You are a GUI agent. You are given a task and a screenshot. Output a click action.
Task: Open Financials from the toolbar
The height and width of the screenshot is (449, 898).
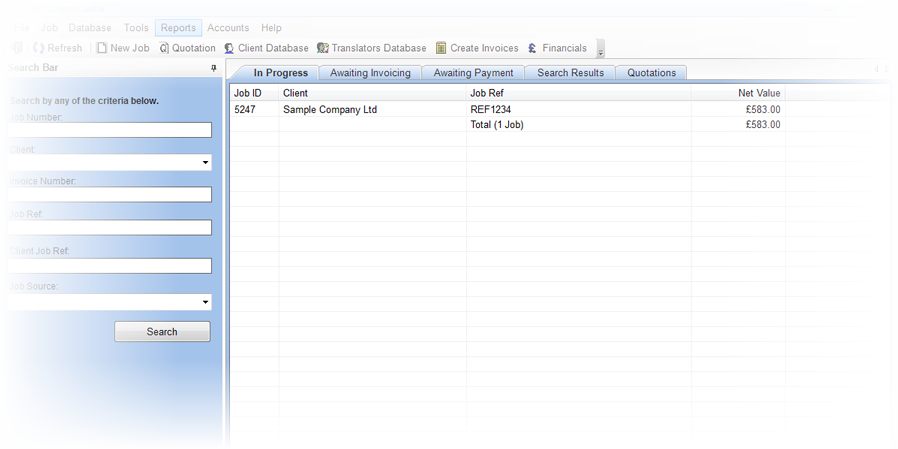click(x=533, y=48)
